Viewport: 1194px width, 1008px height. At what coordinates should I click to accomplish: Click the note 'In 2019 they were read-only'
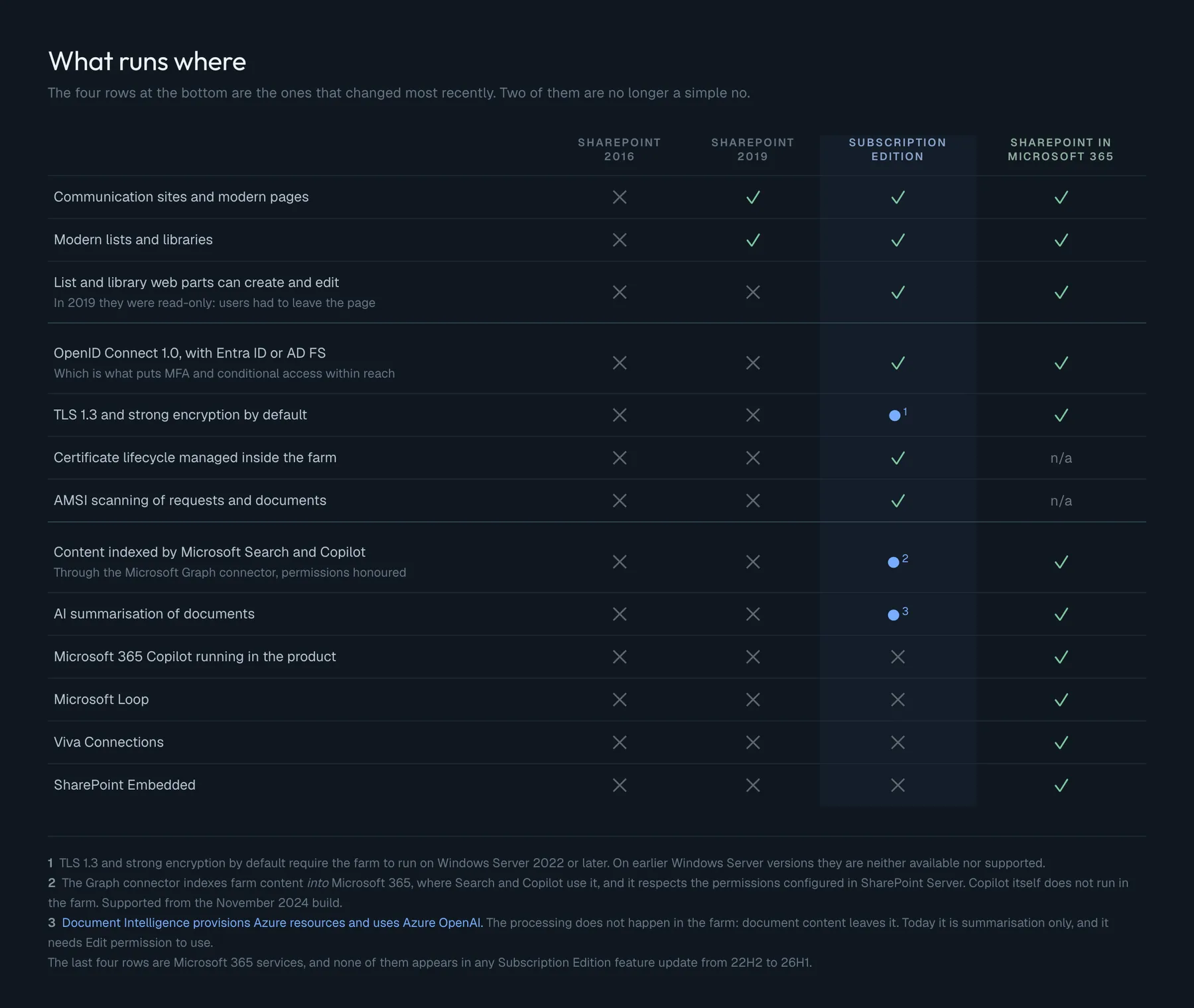[x=214, y=302]
